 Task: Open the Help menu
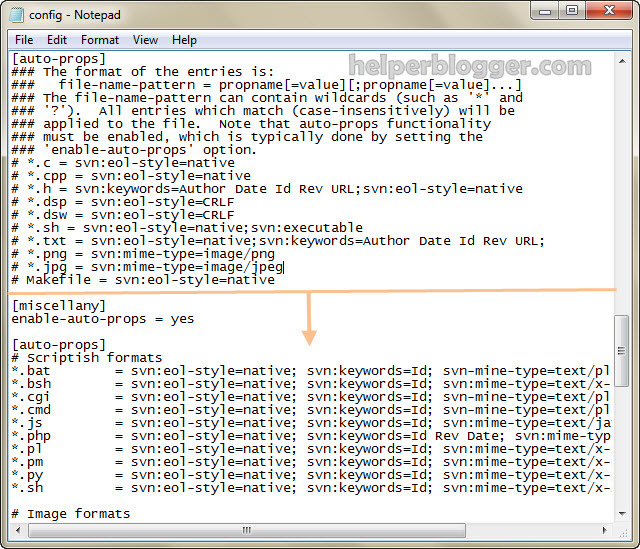click(x=184, y=40)
